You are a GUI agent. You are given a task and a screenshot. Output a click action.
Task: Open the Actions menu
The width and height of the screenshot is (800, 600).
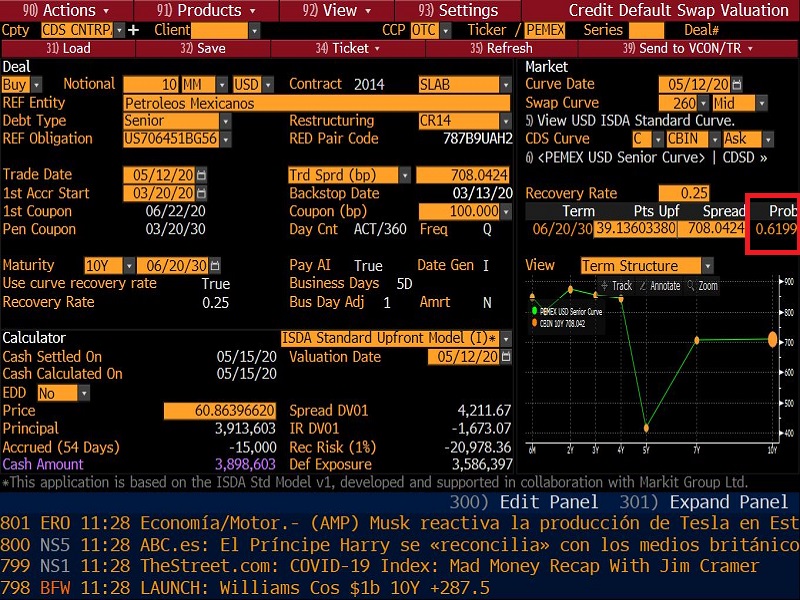pos(62,10)
